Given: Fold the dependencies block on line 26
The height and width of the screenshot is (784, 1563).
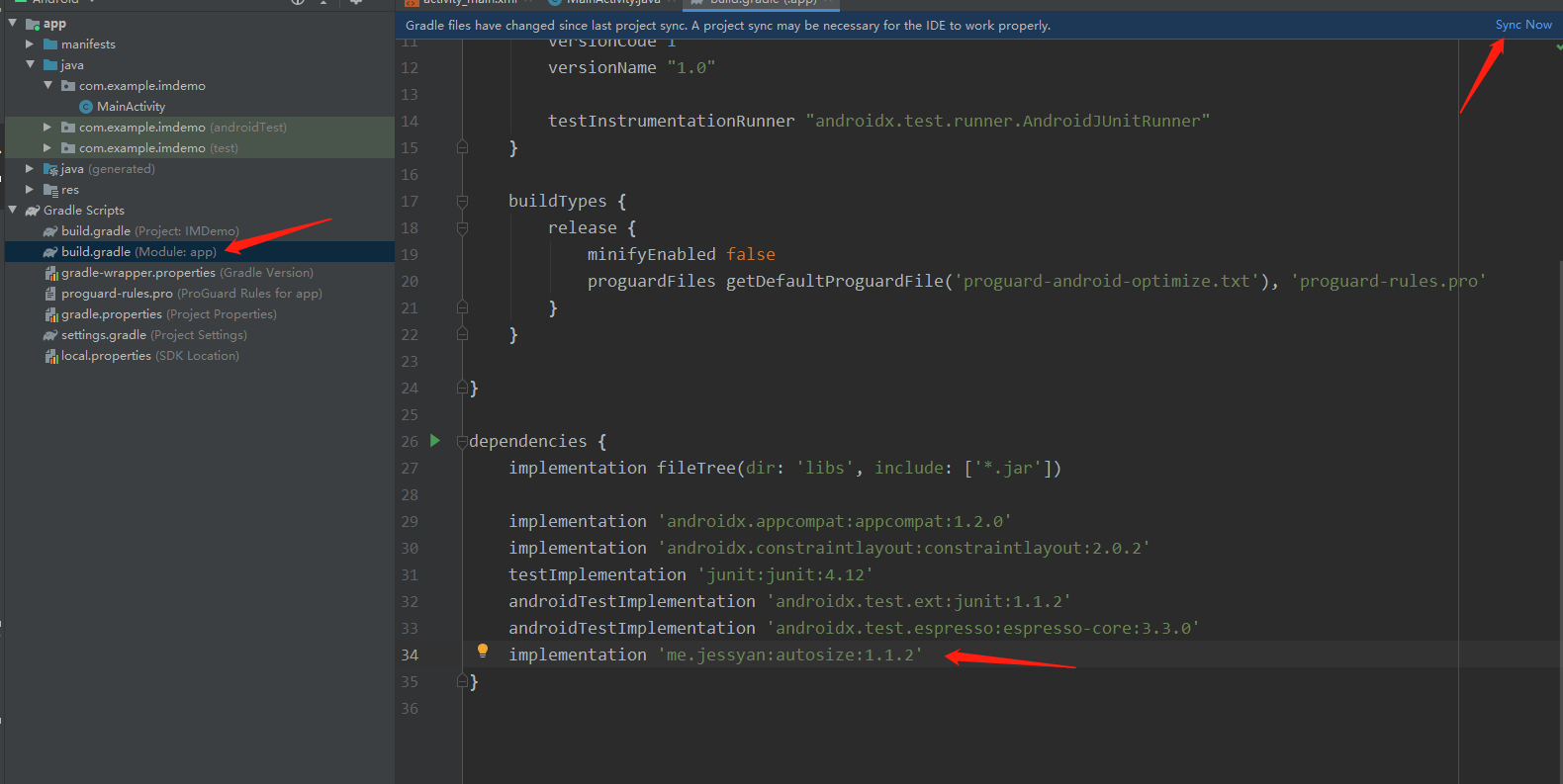Looking at the screenshot, I should tap(462, 442).
